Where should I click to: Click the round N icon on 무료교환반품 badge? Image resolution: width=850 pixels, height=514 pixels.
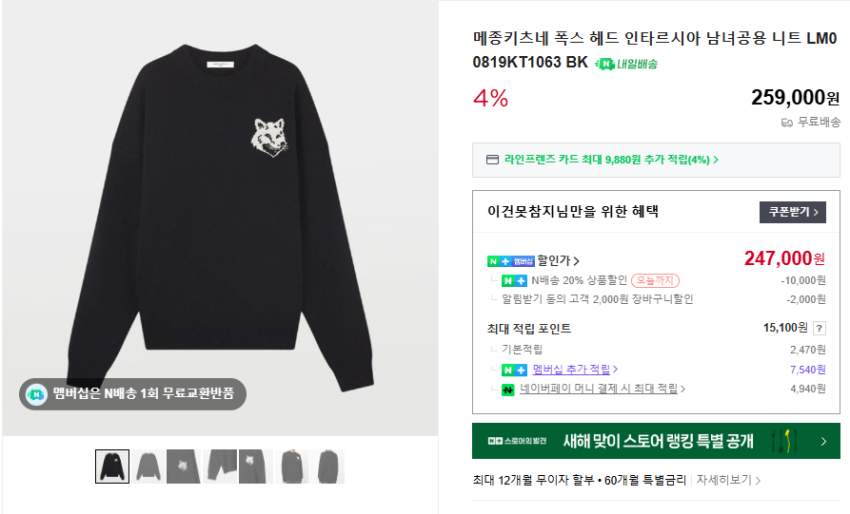[36, 394]
